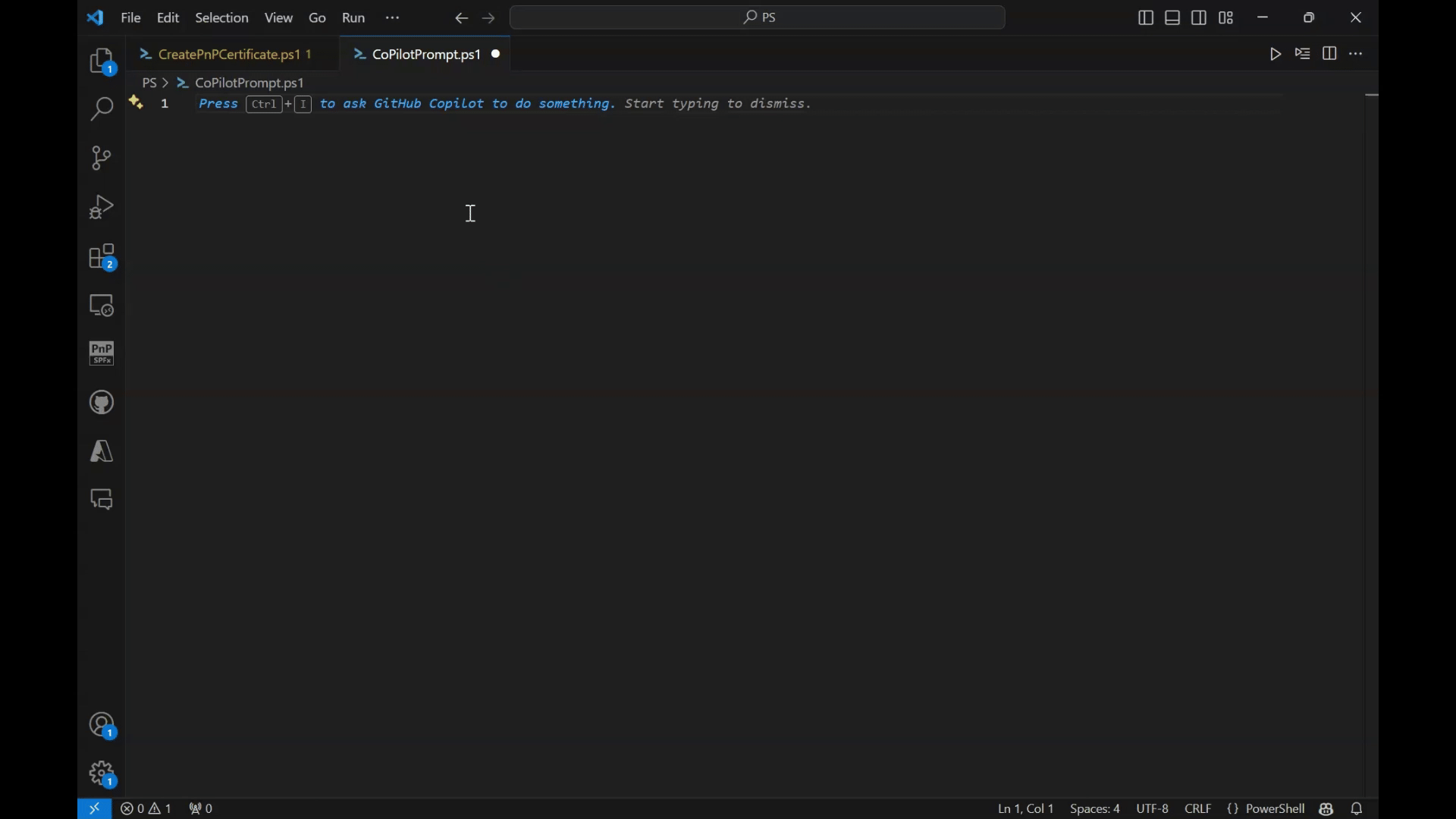Run the PowerShell script with play button
The height and width of the screenshot is (819, 1456).
coord(1276,54)
